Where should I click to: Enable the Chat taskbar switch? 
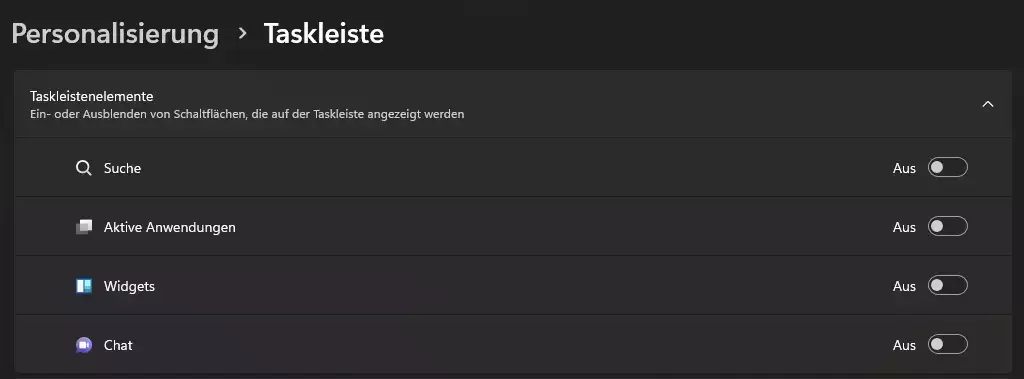[x=948, y=344]
